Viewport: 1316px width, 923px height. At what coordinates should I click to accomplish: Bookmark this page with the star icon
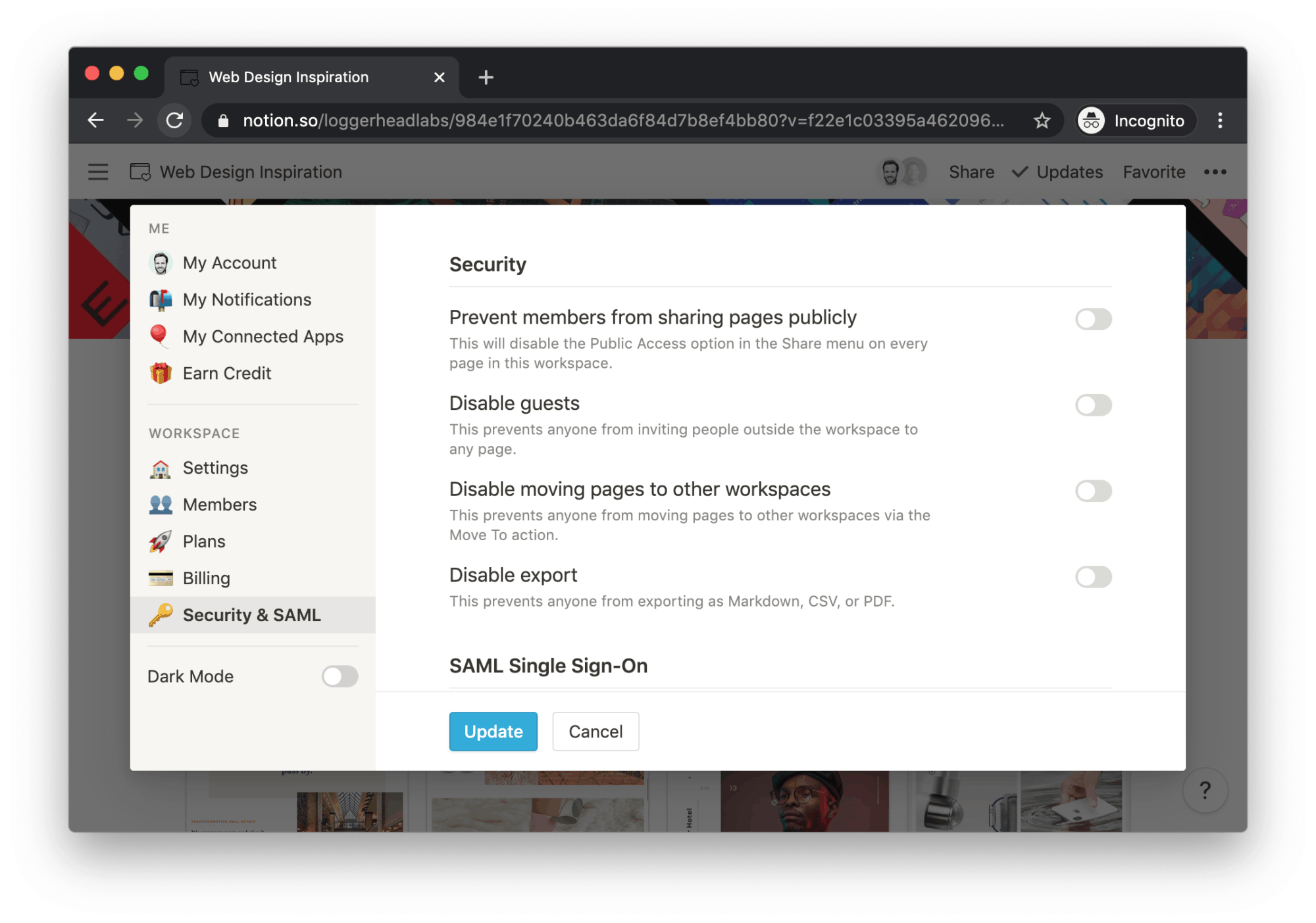coord(1042,120)
